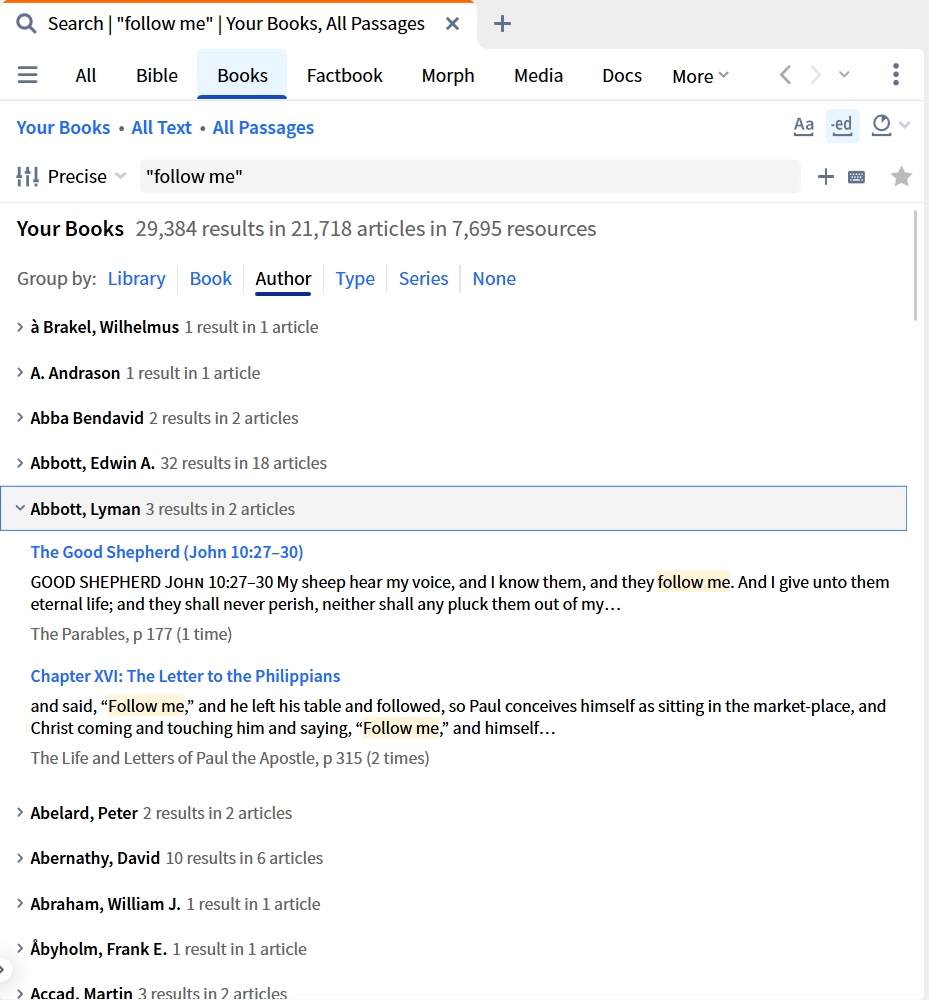Open the hamburger navigation menu

pyautogui.click(x=27, y=75)
